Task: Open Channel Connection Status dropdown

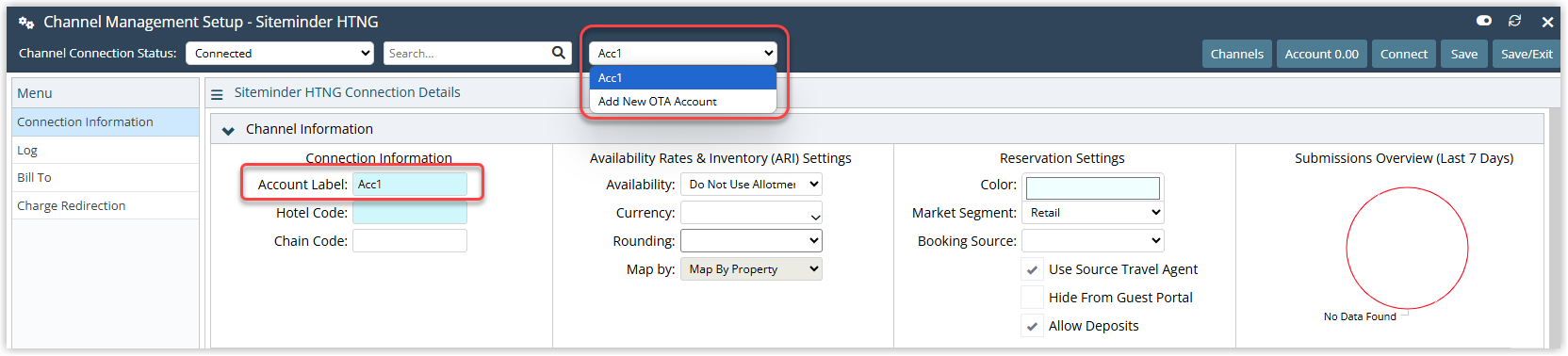Action: 280,54
